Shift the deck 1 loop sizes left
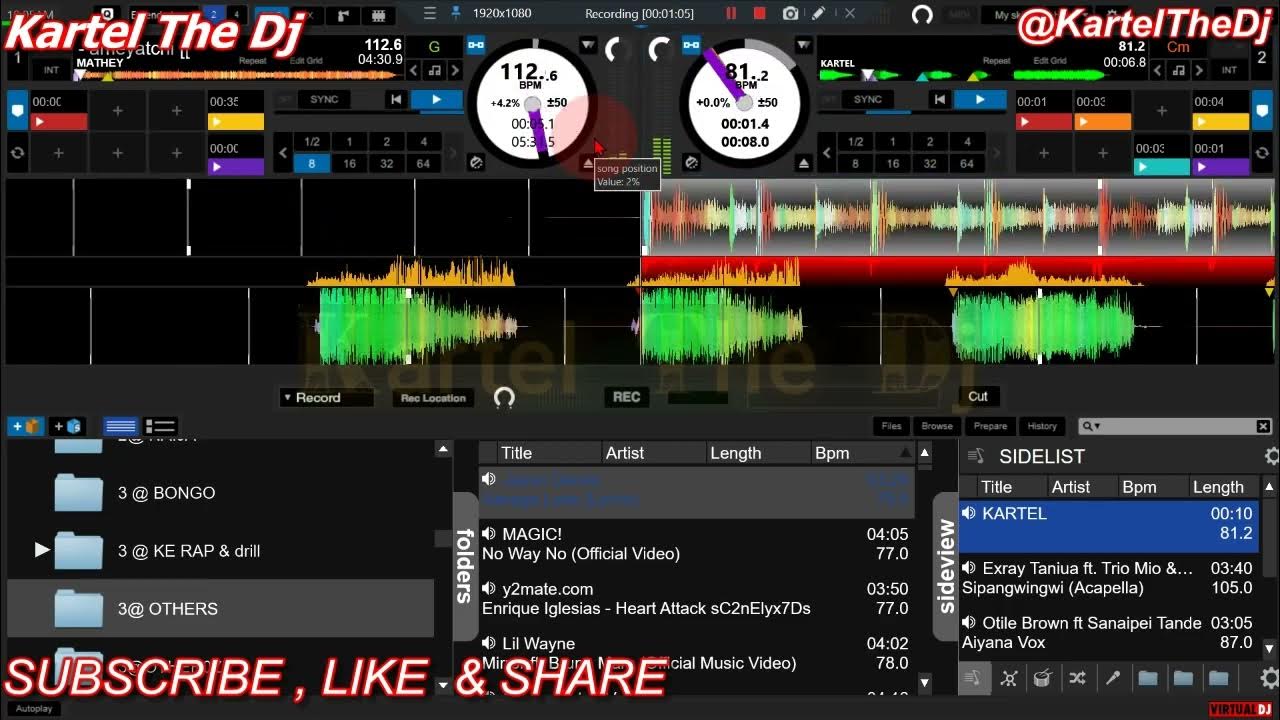Viewport: 1280px width, 720px height. pyautogui.click(x=283, y=153)
